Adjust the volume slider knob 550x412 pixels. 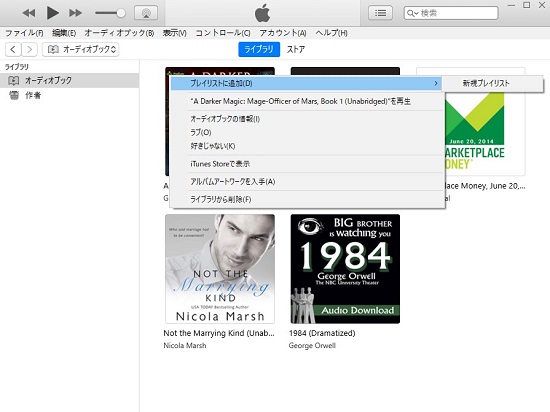point(121,13)
